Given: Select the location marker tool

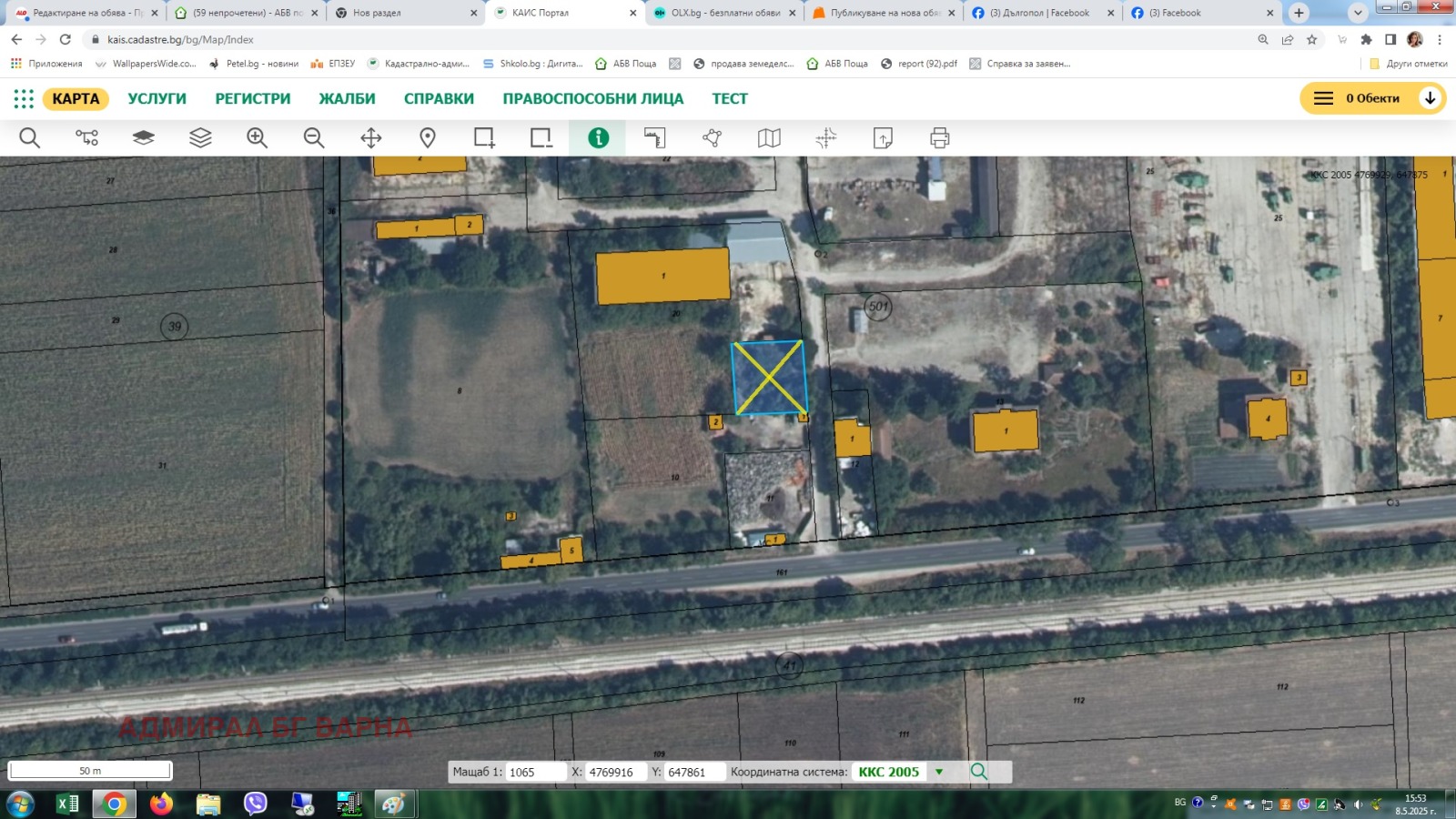Looking at the screenshot, I should tap(427, 137).
